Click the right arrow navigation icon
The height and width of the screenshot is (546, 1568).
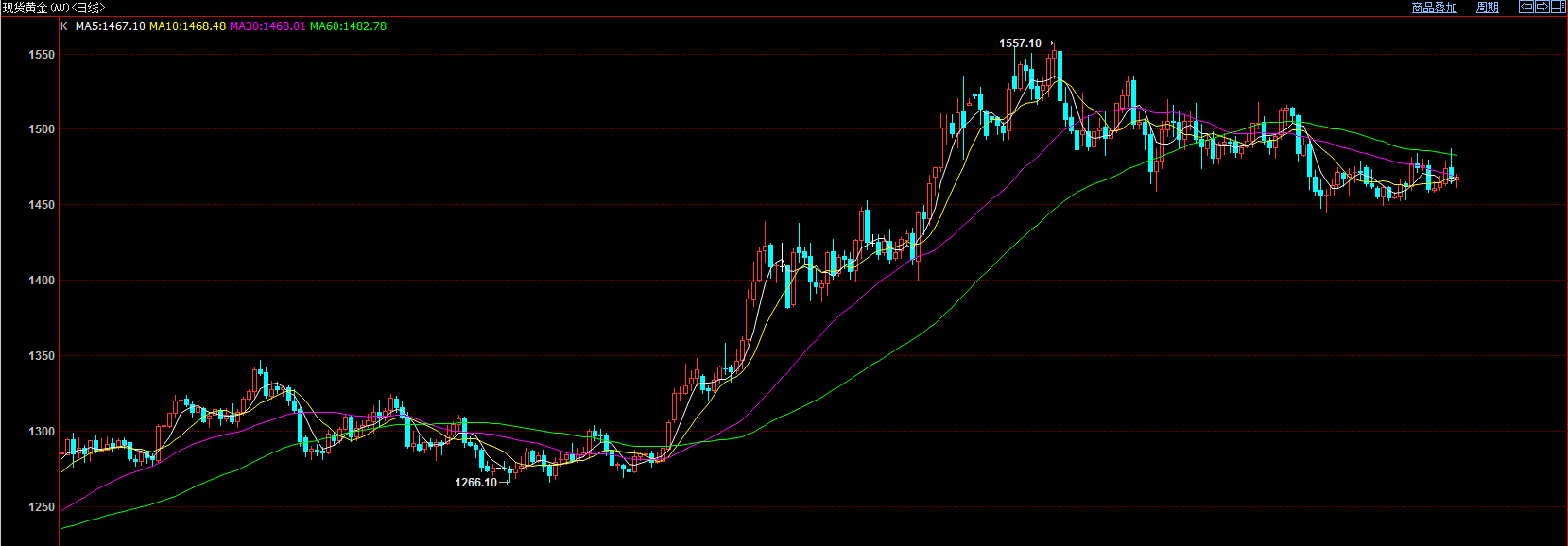1542,7
